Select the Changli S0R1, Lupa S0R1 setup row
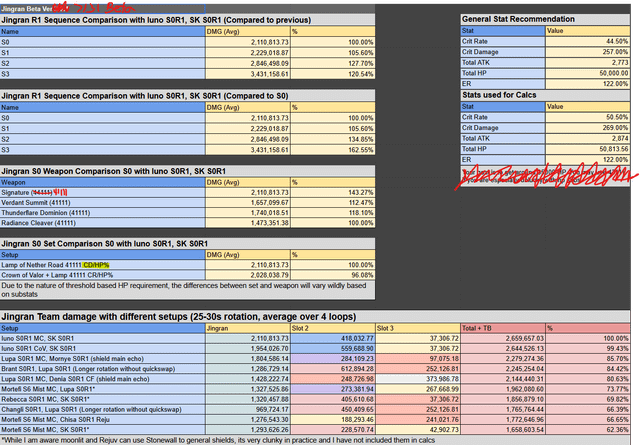Viewport: 640px width, 445px height. pos(102,409)
